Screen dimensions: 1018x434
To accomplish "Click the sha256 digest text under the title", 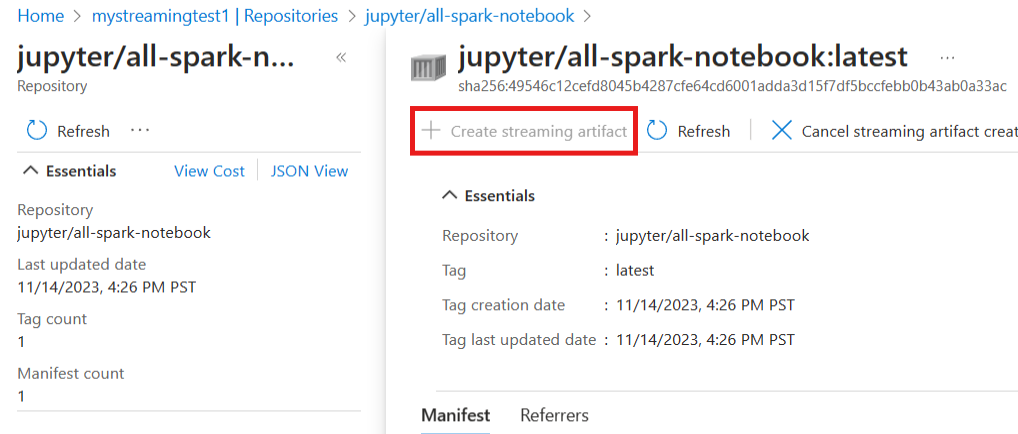I will pos(732,86).
